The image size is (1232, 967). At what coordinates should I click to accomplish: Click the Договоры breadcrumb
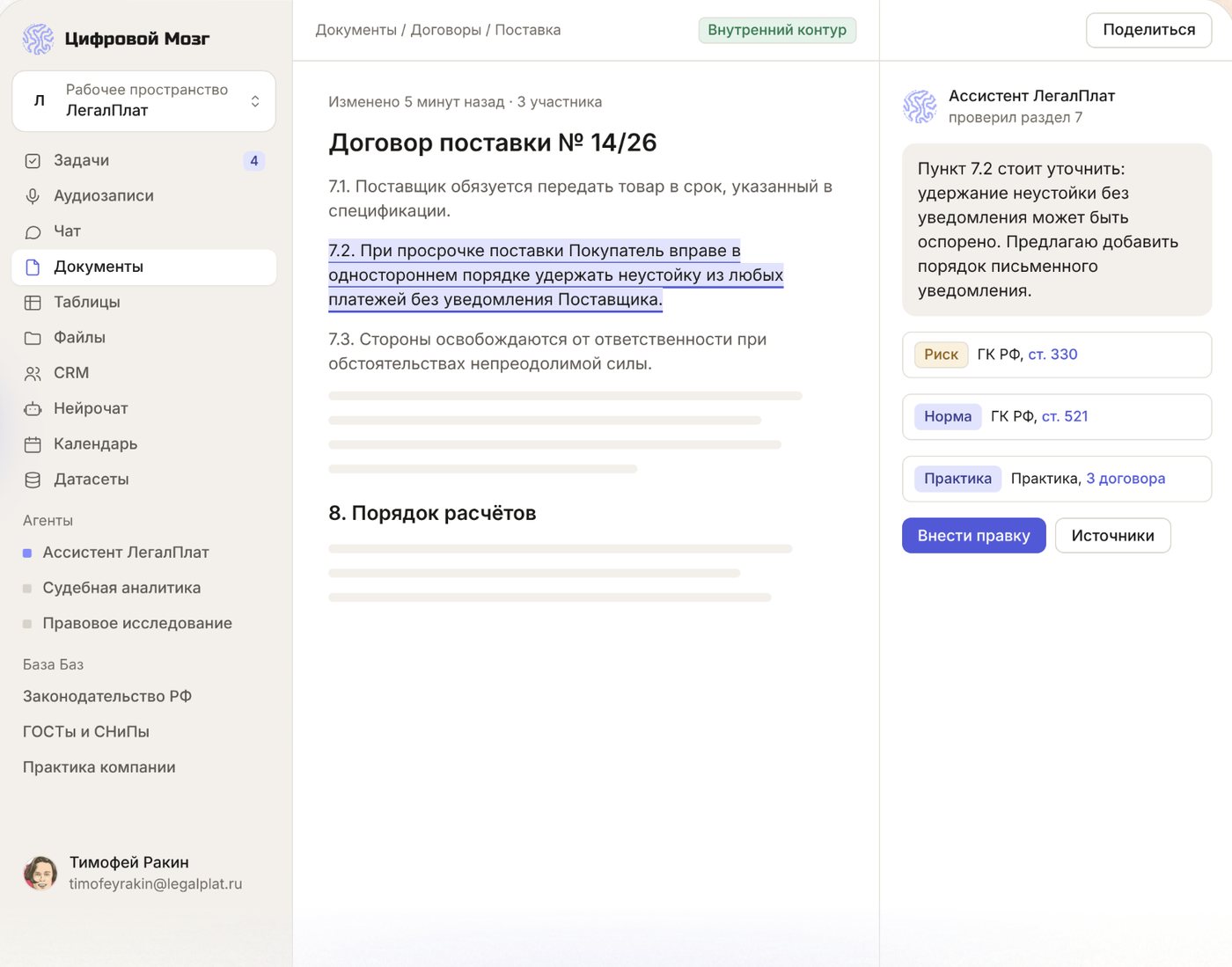(446, 30)
